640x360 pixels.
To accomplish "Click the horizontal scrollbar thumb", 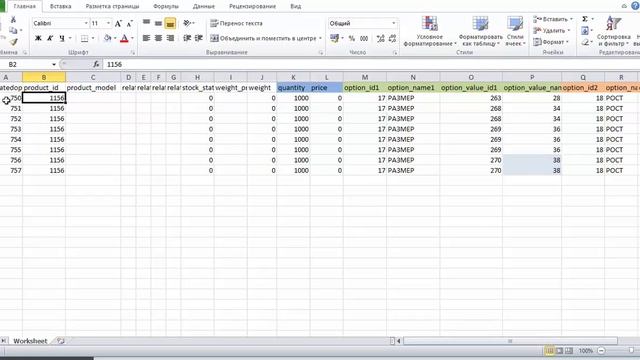I will [510, 341].
